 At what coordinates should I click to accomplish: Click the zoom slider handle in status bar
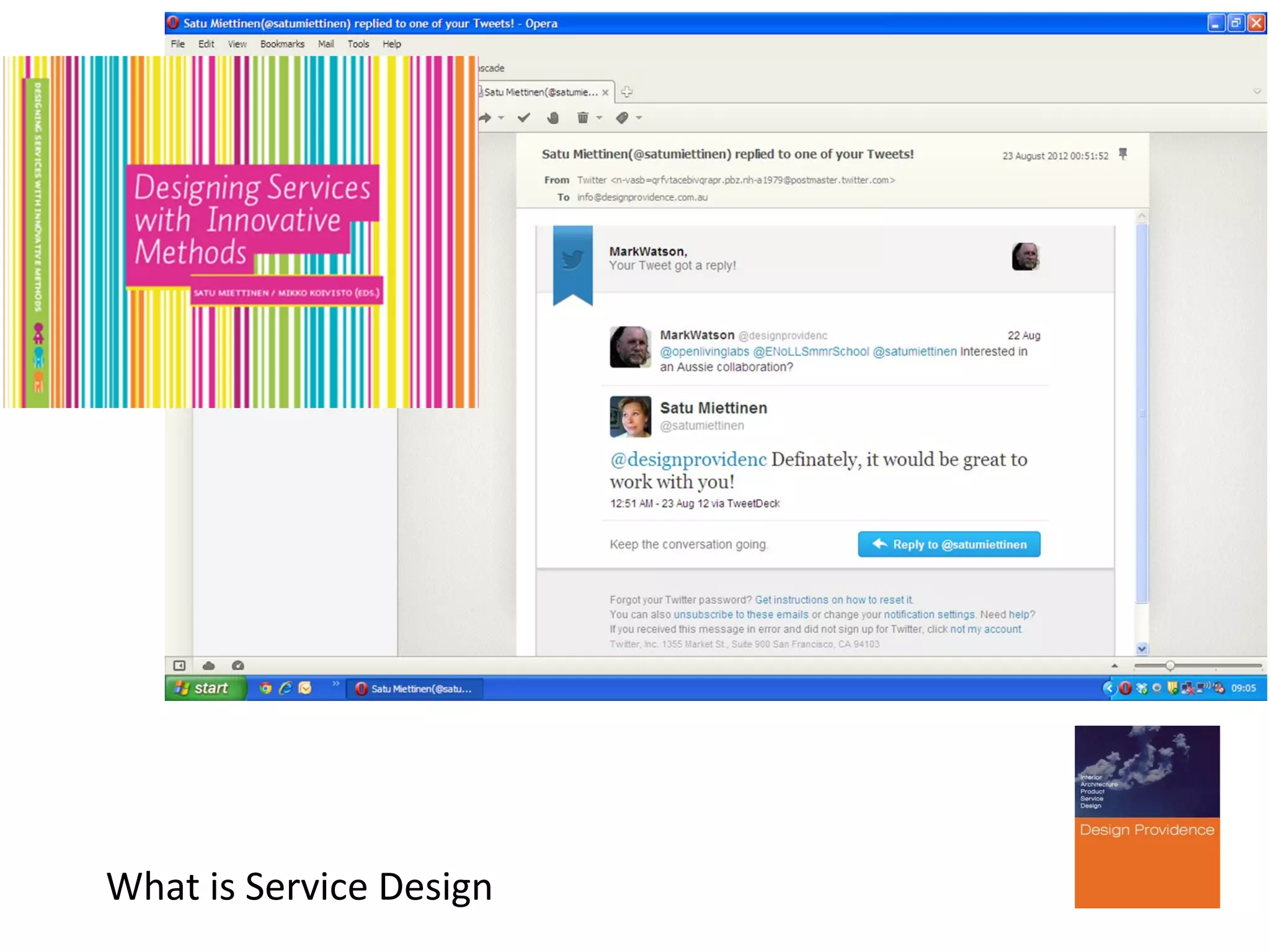[1170, 666]
